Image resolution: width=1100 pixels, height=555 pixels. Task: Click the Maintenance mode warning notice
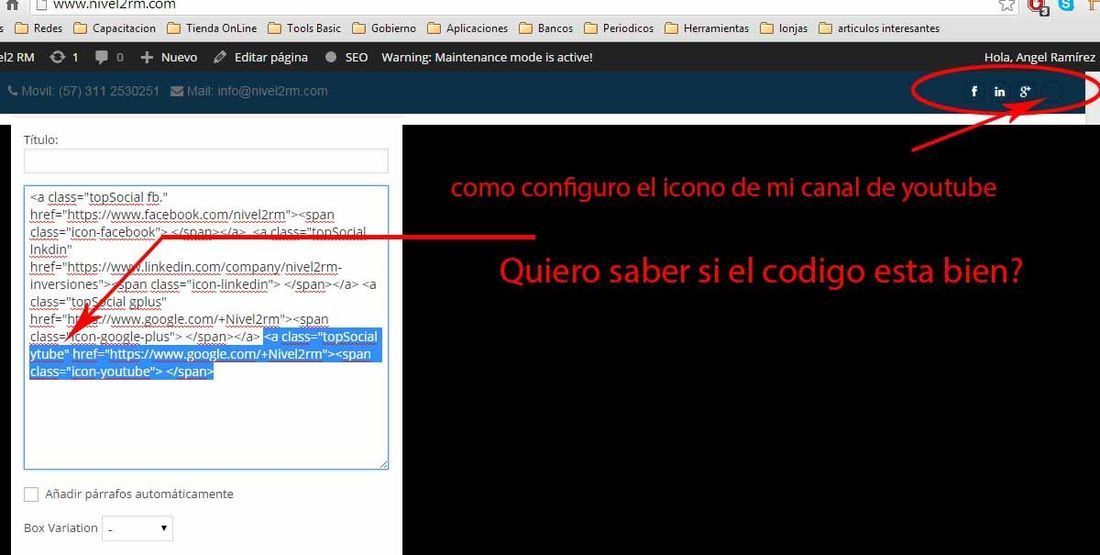tap(487, 58)
